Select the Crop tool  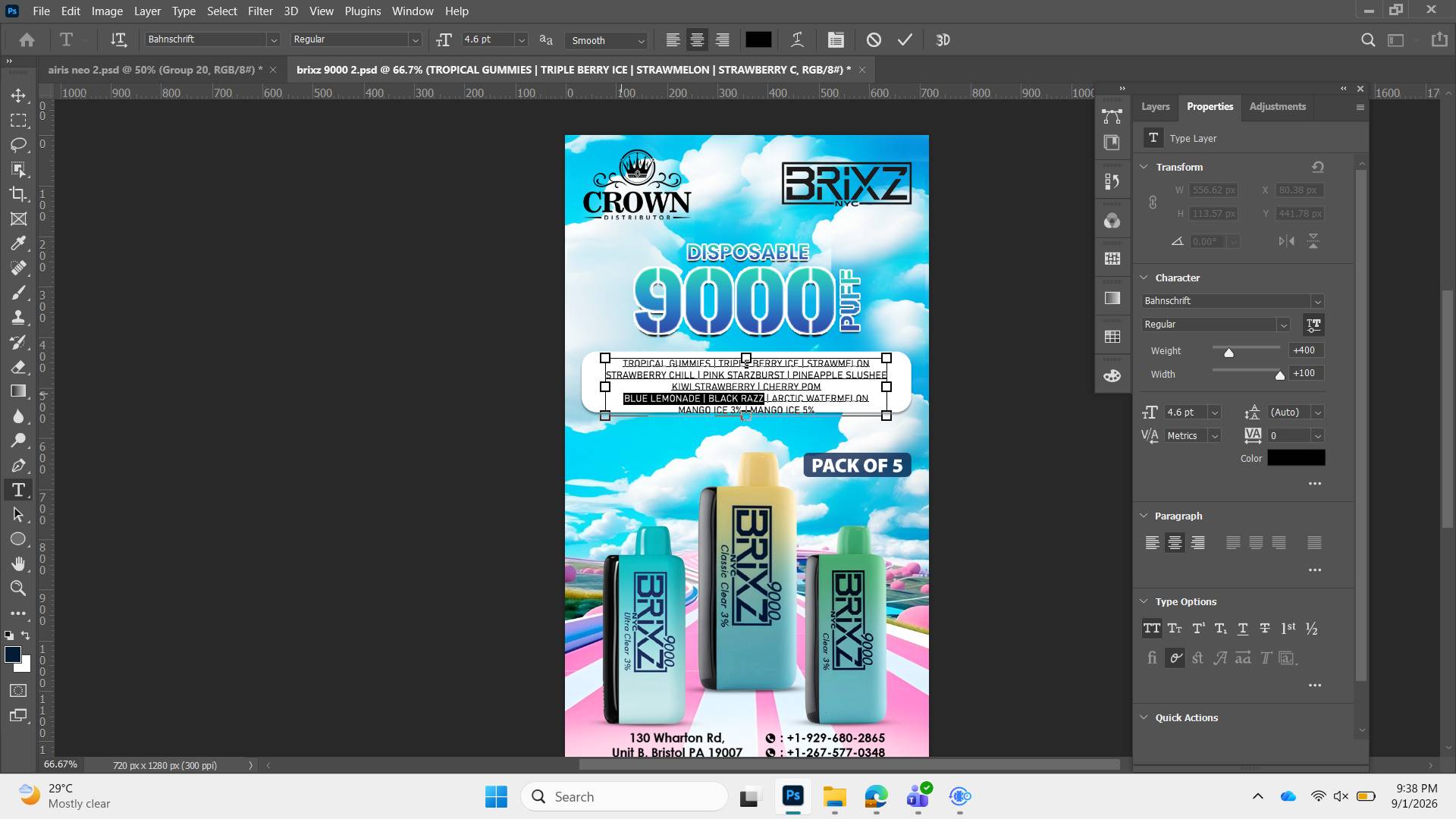(x=18, y=193)
